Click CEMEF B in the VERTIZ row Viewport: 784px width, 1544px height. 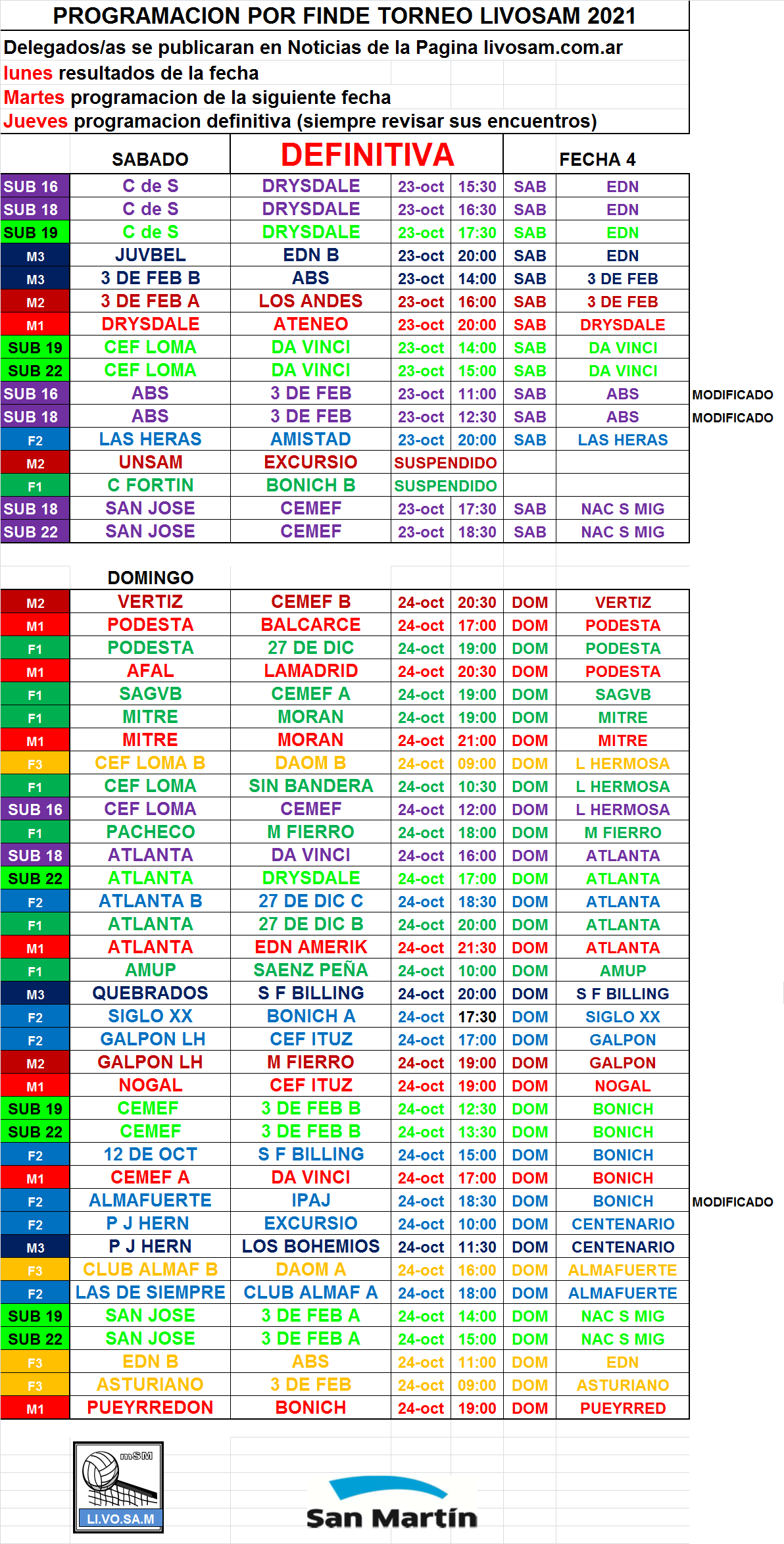310,602
